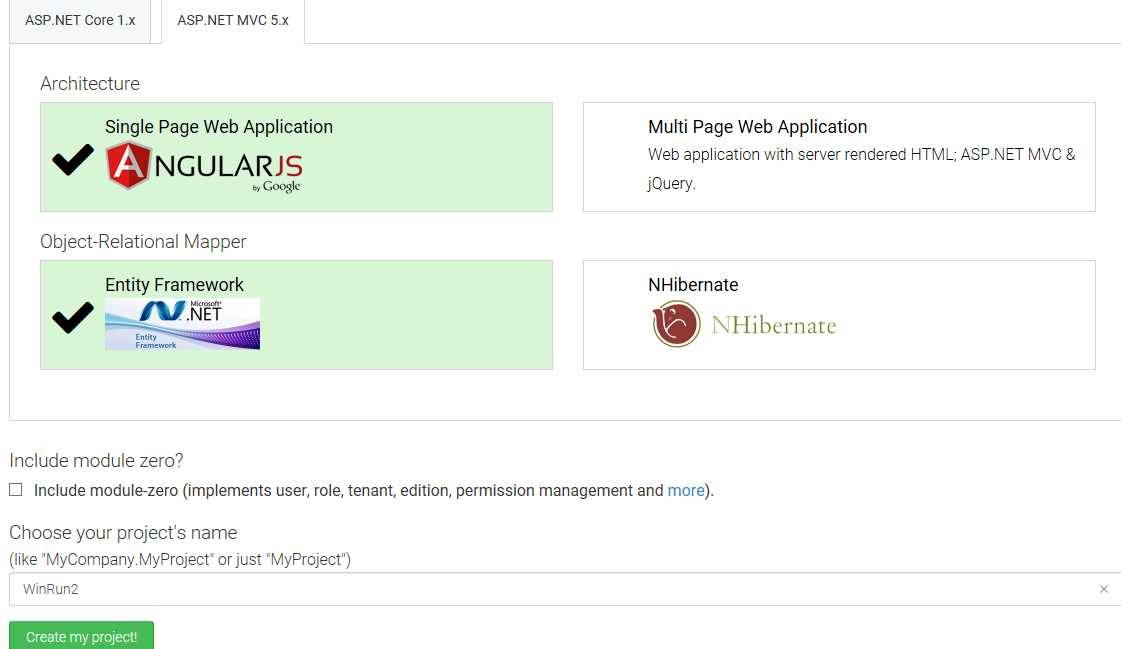Click the NHibernate logo icon

(x=676, y=324)
